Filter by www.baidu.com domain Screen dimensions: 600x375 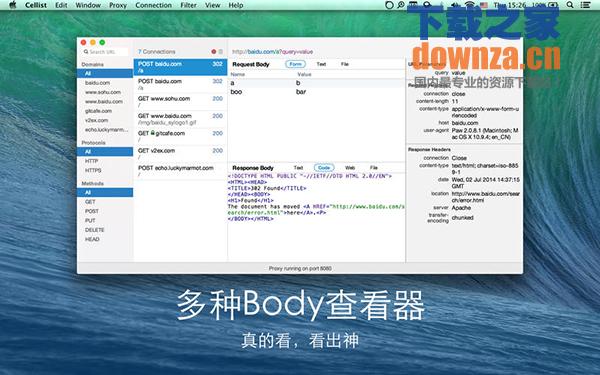tap(105, 101)
